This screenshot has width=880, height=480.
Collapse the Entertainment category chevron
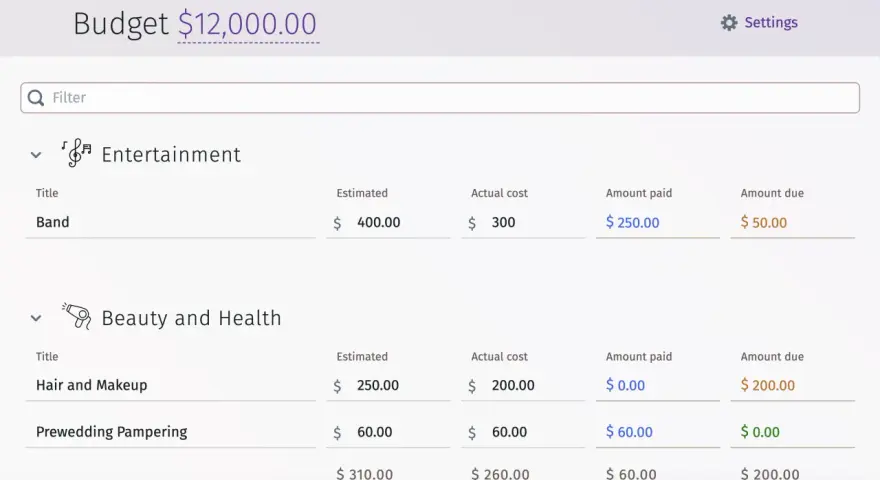(x=36, y=155)
